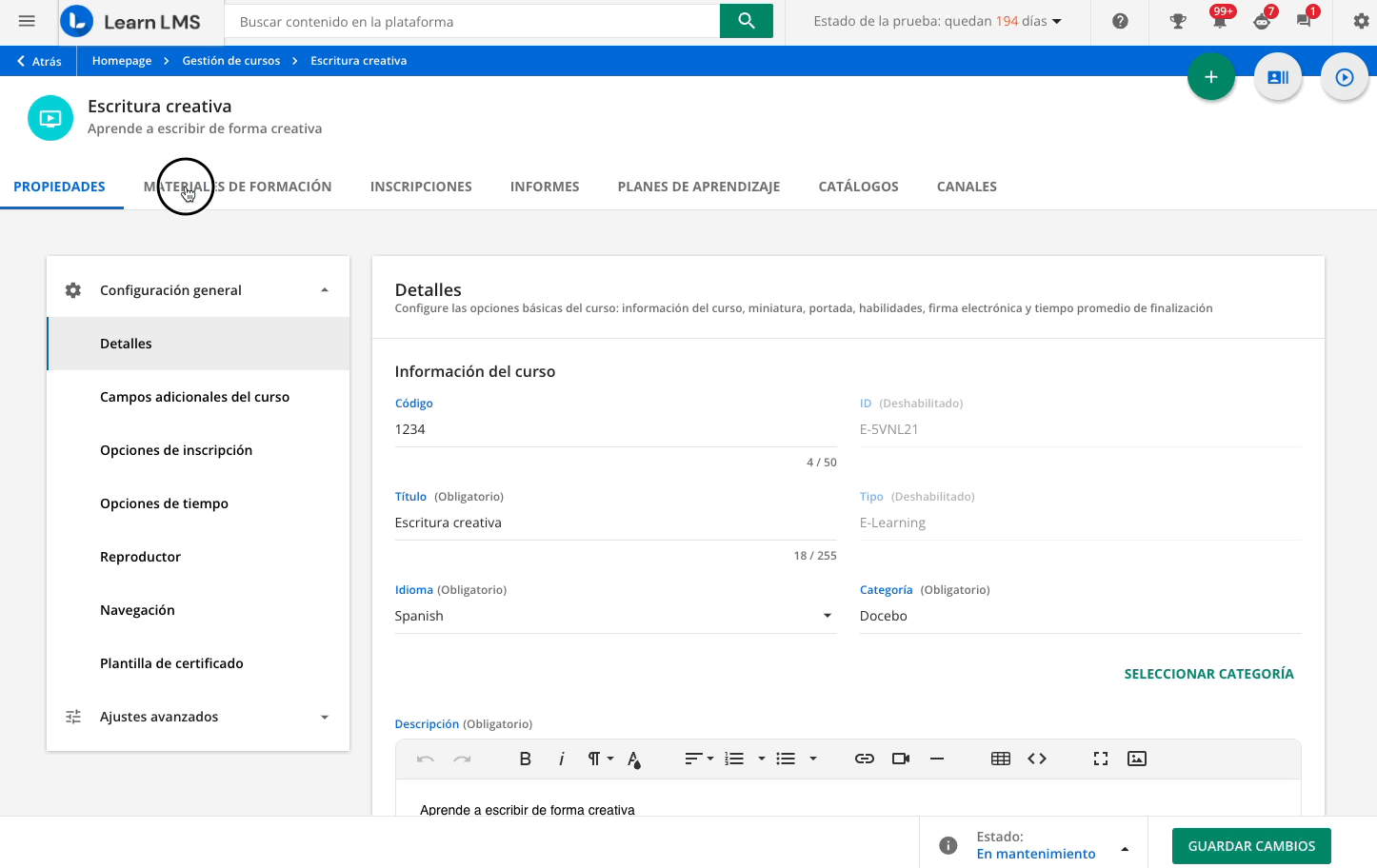Click the search content input field
1377x868 pixels.
(472, 21)
